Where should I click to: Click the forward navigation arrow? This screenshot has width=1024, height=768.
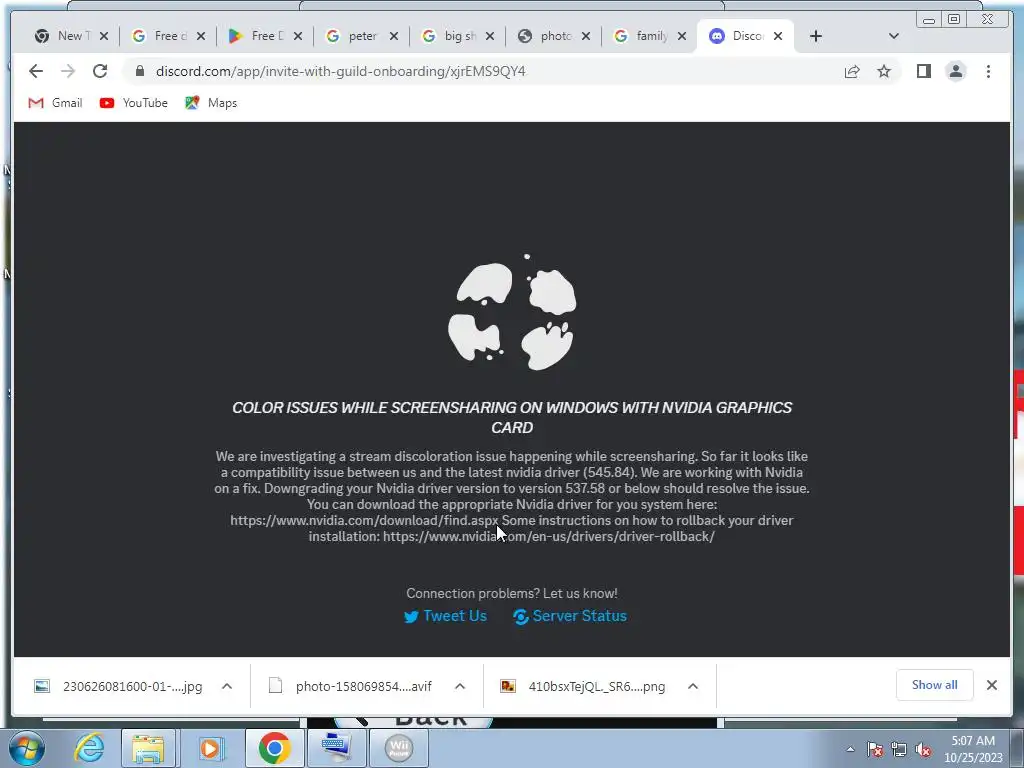pos(68,71)
